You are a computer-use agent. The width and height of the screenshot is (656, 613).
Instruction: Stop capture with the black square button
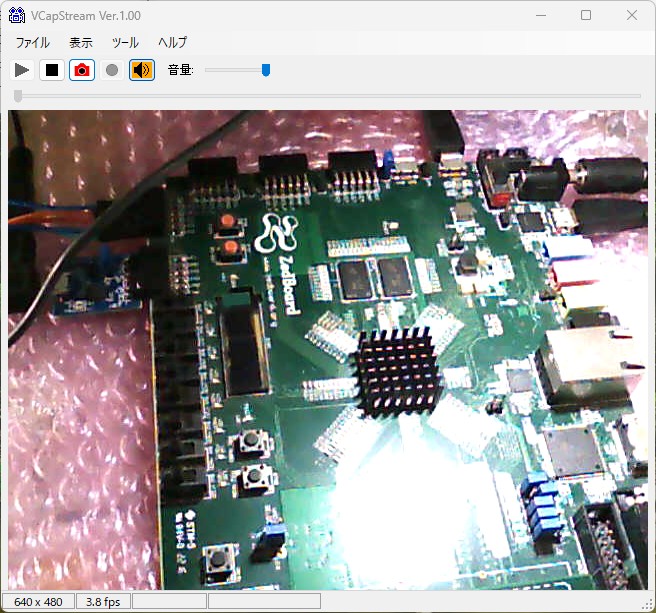pos(52,70)
